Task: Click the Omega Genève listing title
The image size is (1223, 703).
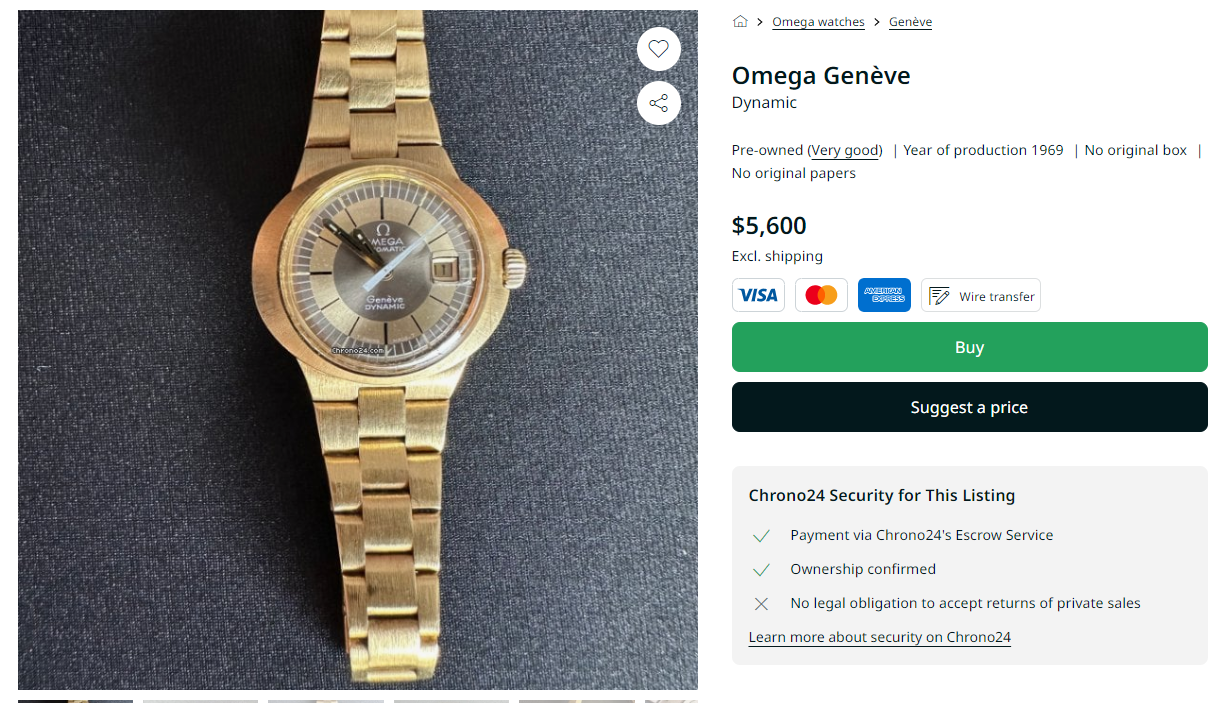Action: [821, 76]
